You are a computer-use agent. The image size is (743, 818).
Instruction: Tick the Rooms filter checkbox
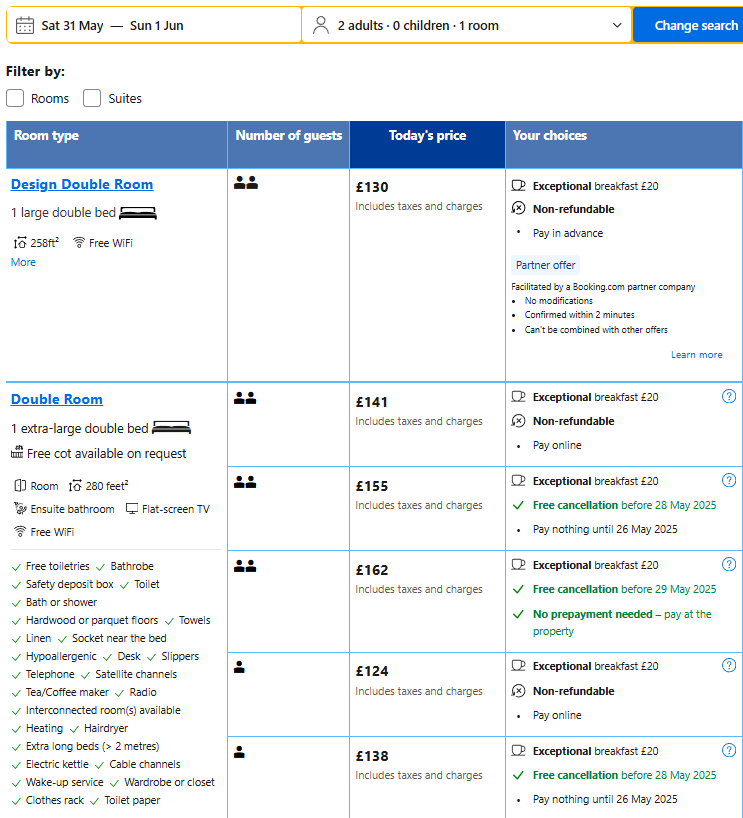coord(15,98)
